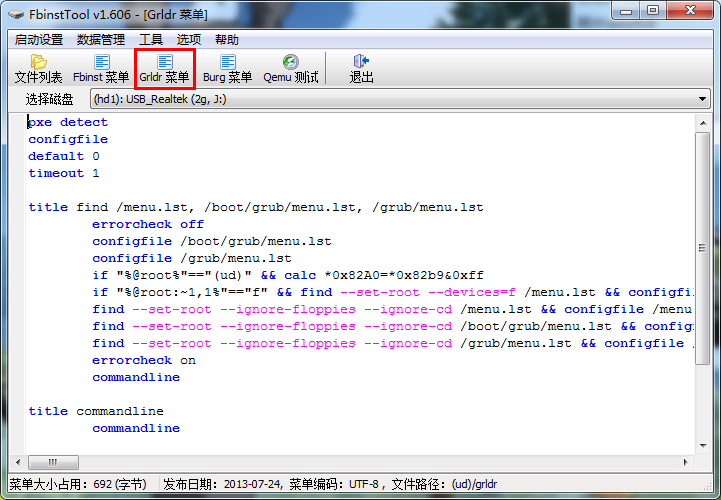Click the 'errorcheck off' line
The width and height of the screenshot is (721, 500).
pyautogui.click(x=148, y=224)
